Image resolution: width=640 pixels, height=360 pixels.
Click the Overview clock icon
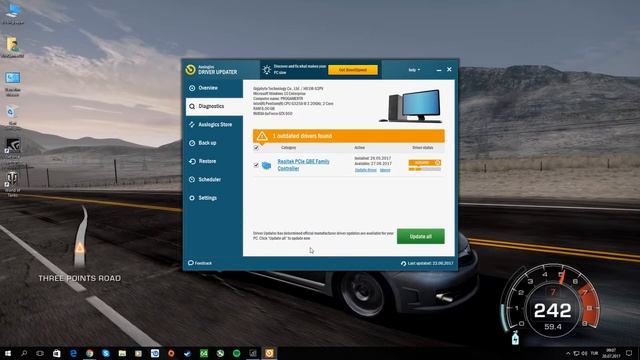(x=192, y=88)
